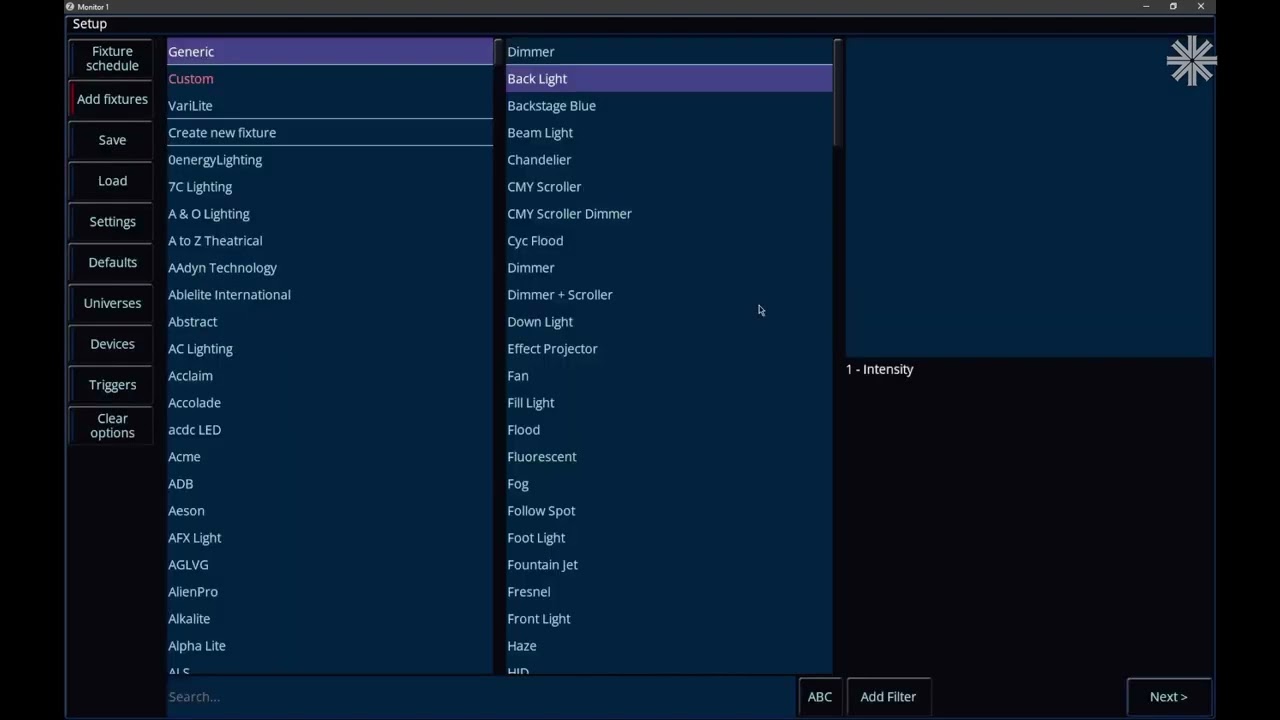Select AFX Light manufacturer

tap(330, 538)
